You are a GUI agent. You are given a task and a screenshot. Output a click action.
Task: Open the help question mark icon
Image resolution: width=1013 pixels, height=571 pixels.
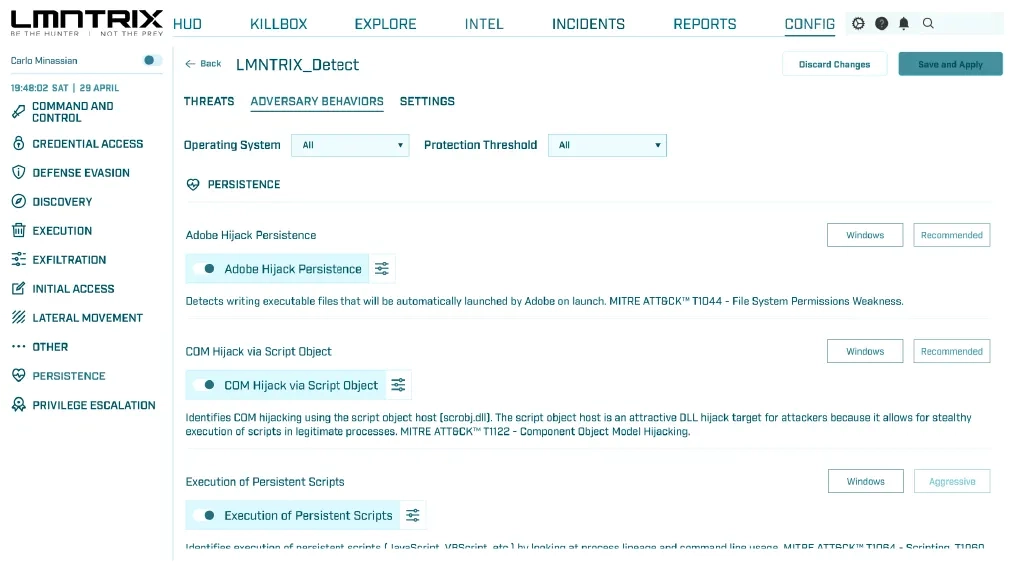[881, 23]
